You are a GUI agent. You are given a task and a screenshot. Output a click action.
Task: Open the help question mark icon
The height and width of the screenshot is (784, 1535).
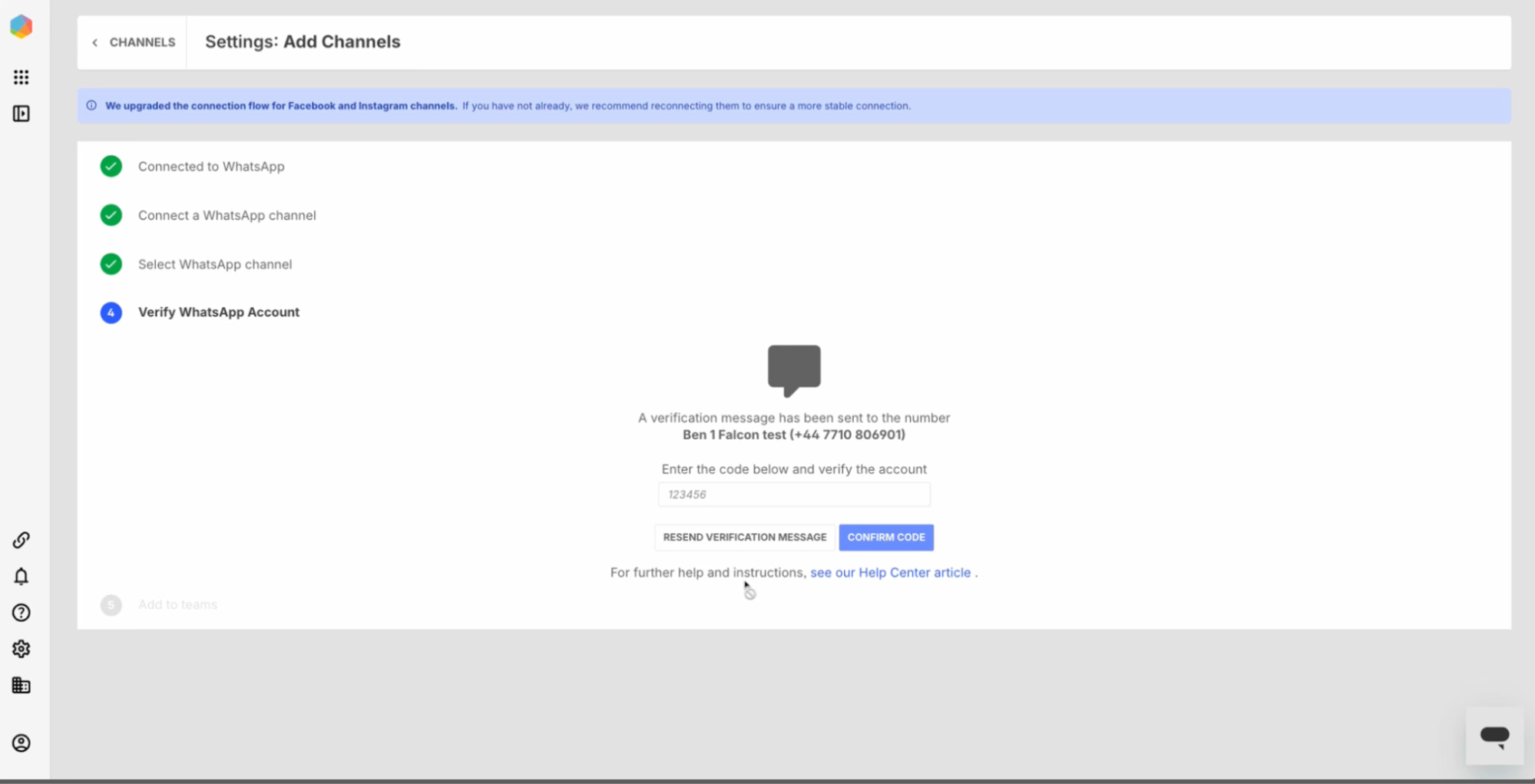[x=22, y=613]
